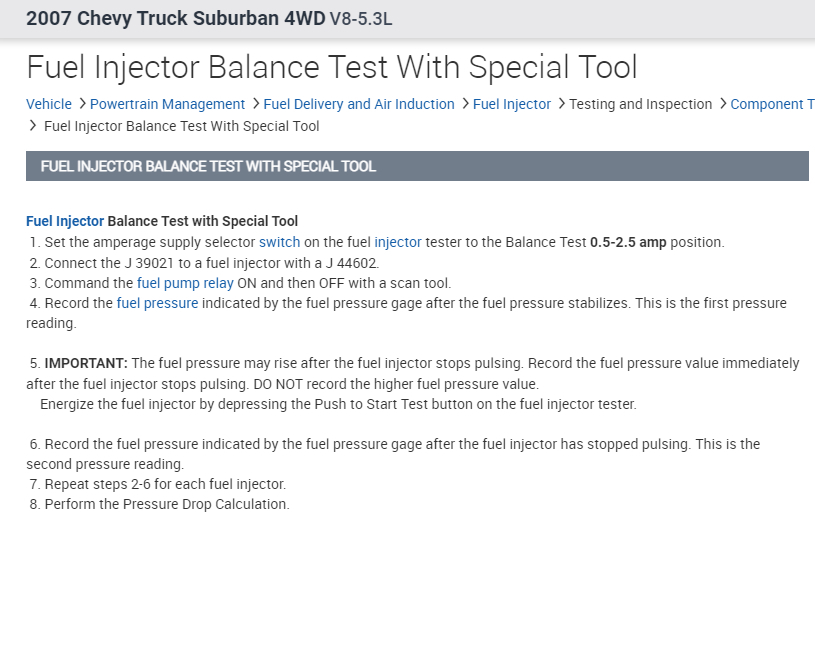Image resolution: width=815 pixels, height=670 pixels.
Task: Open the Powertrain Management breadcrumb
Action: 167,104
